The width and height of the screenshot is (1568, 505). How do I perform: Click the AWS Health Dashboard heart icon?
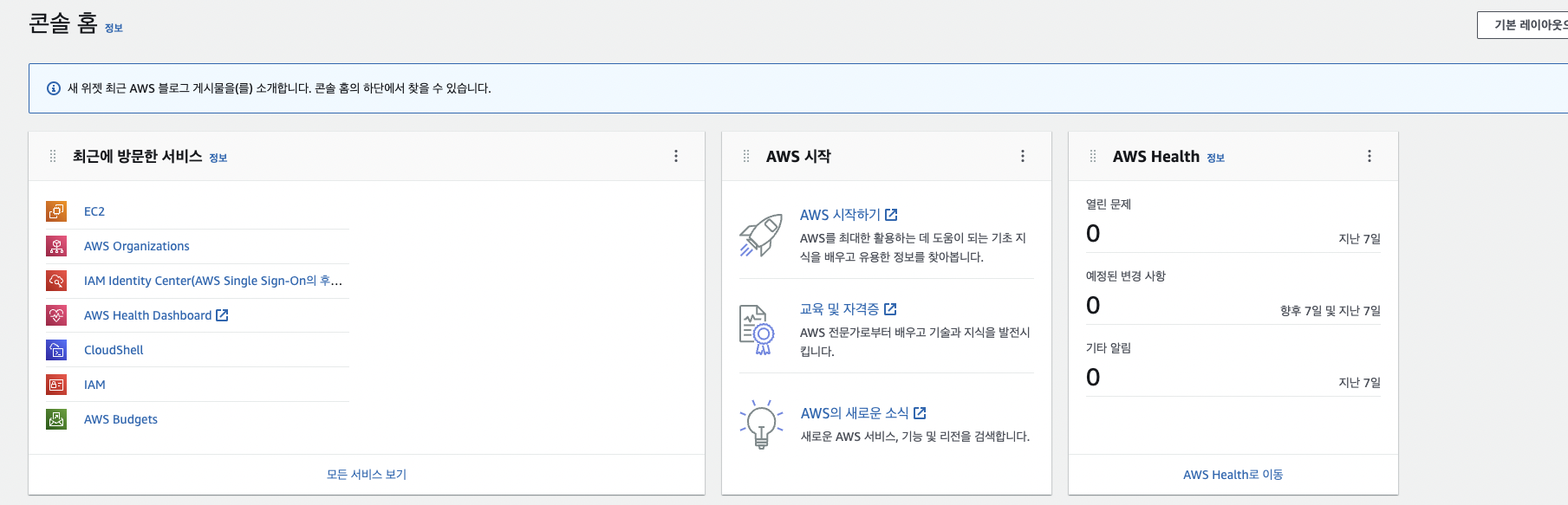(x=56, y=315)
